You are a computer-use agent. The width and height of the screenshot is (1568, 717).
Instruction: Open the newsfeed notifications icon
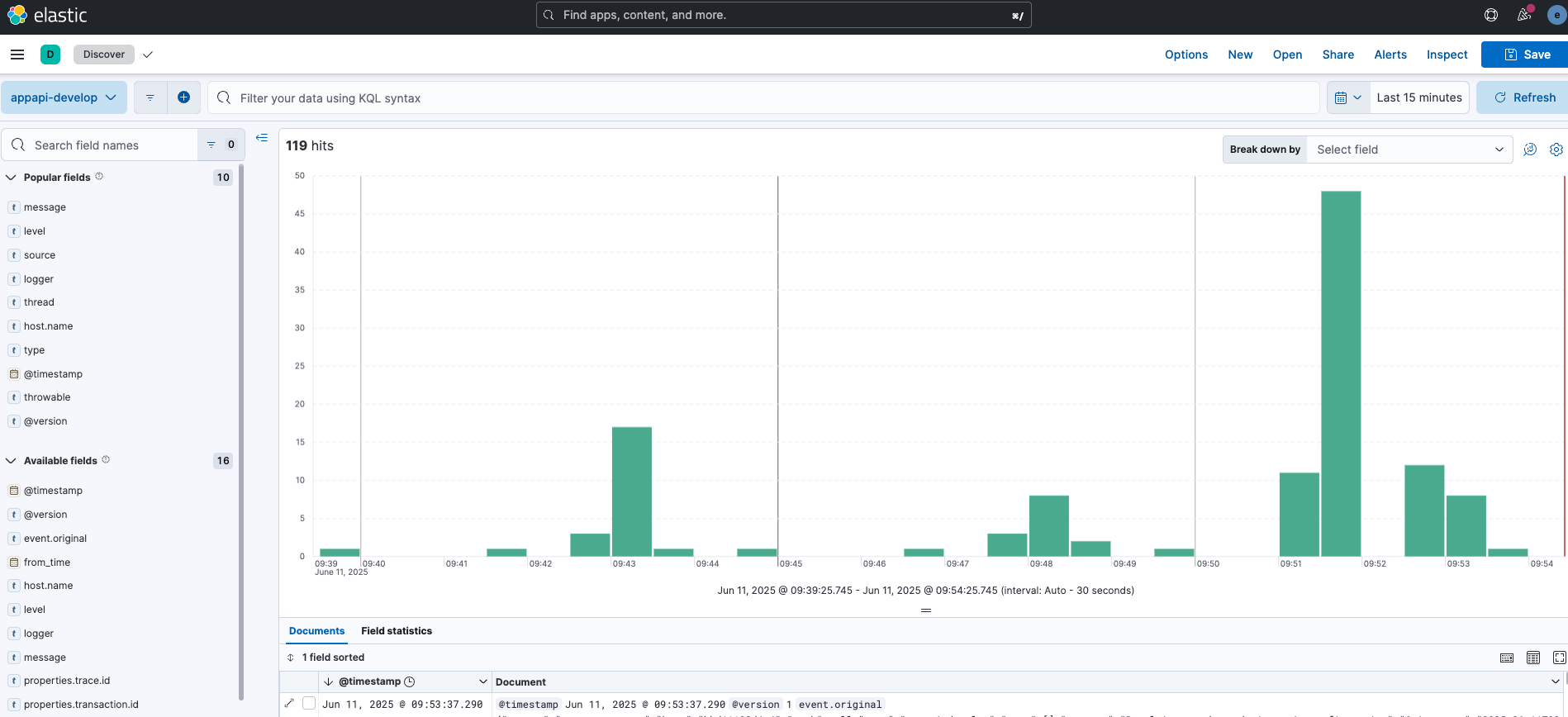click(x=1524, y=15)
